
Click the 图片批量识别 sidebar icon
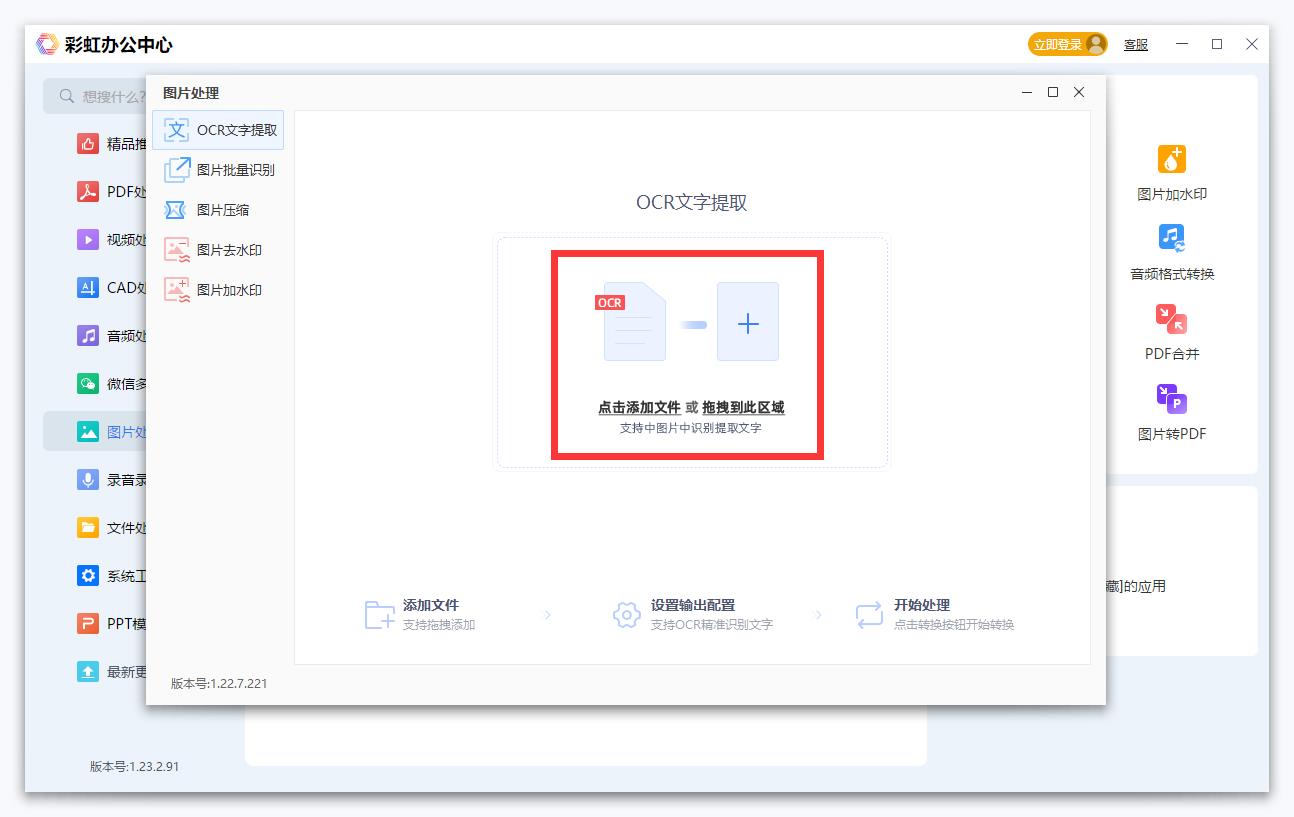pyautogui.click(x=177, y=170)
